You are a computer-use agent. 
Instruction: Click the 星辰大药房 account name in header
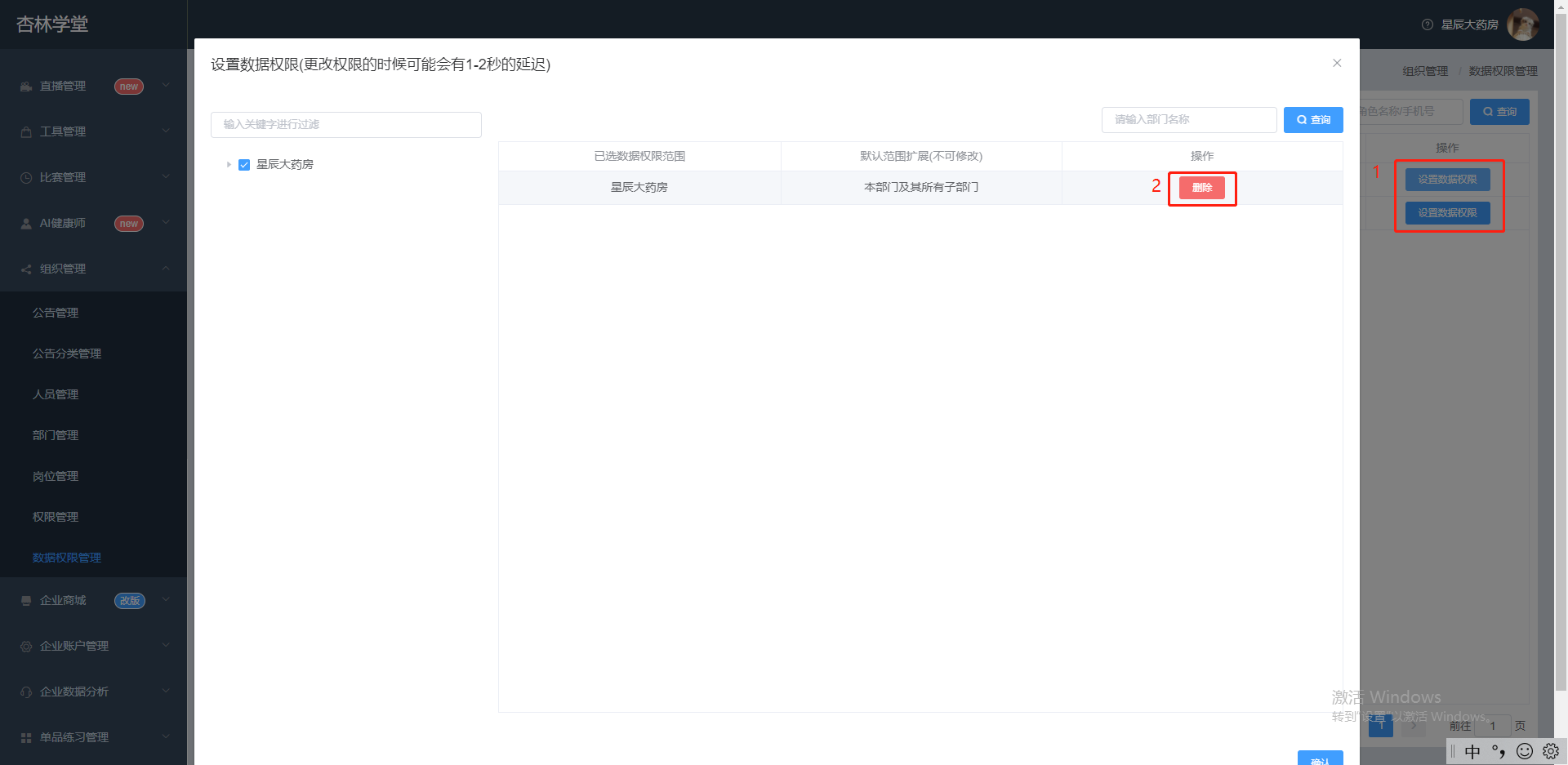point(1470,25)
